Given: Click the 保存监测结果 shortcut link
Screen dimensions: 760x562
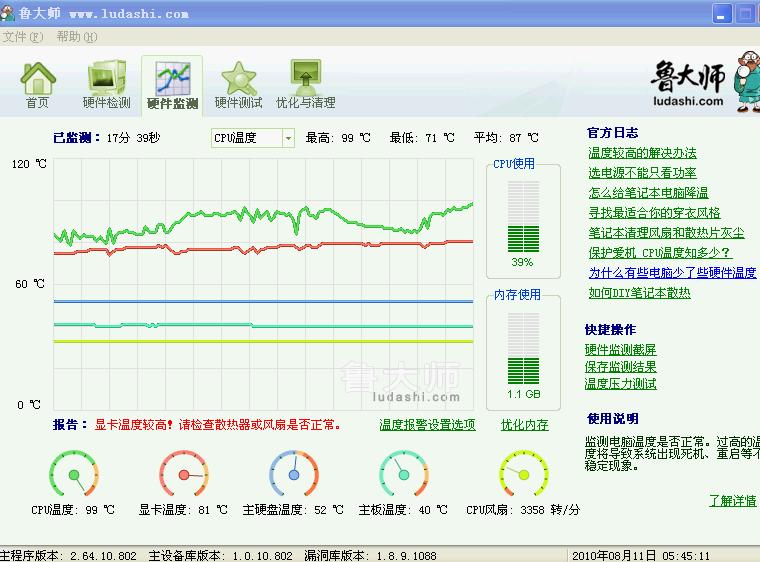Looking at the screenshot, I should point(620,366).
